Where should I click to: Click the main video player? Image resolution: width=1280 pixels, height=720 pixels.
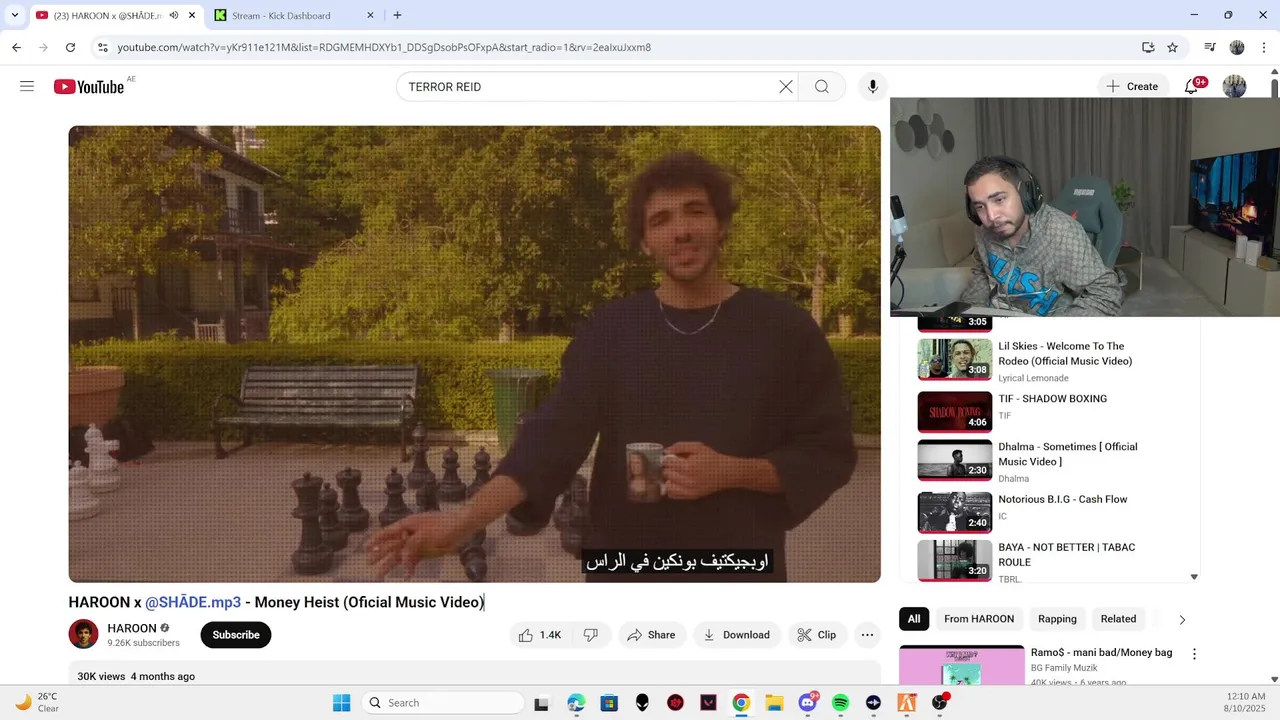pos(474,354)
